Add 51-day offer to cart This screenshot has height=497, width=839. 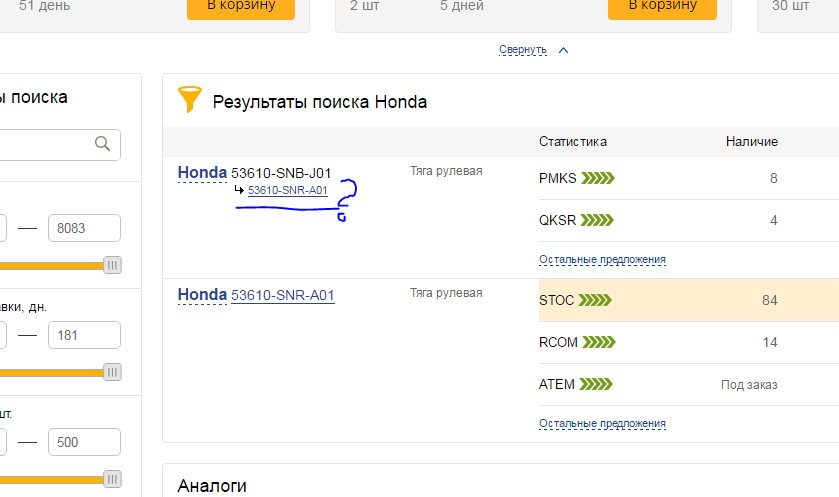(x=240, y=6)
